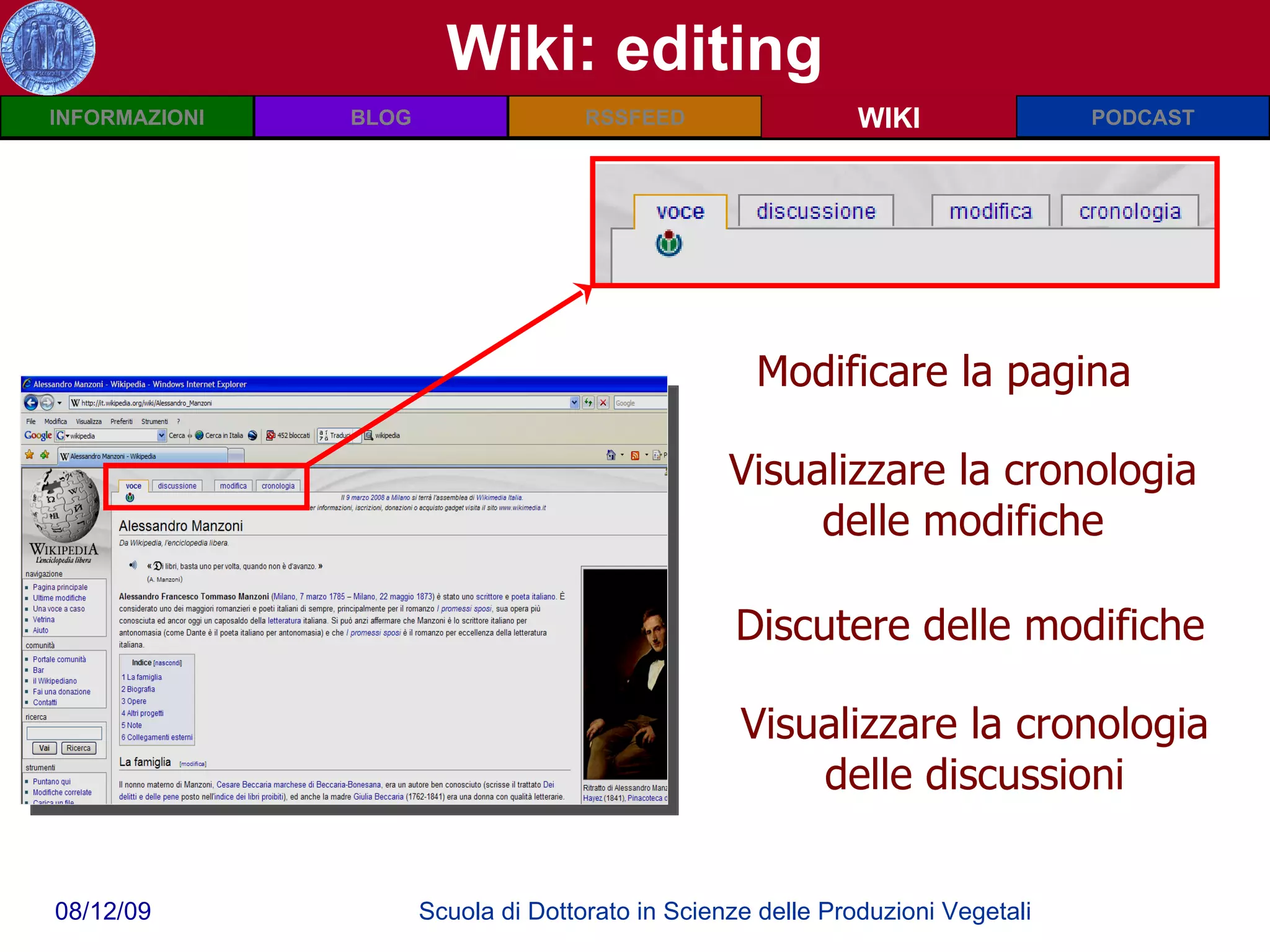Click the university seal logo in slide header
The height and width of the screenshot is (952, 1270).
(48, 48)
